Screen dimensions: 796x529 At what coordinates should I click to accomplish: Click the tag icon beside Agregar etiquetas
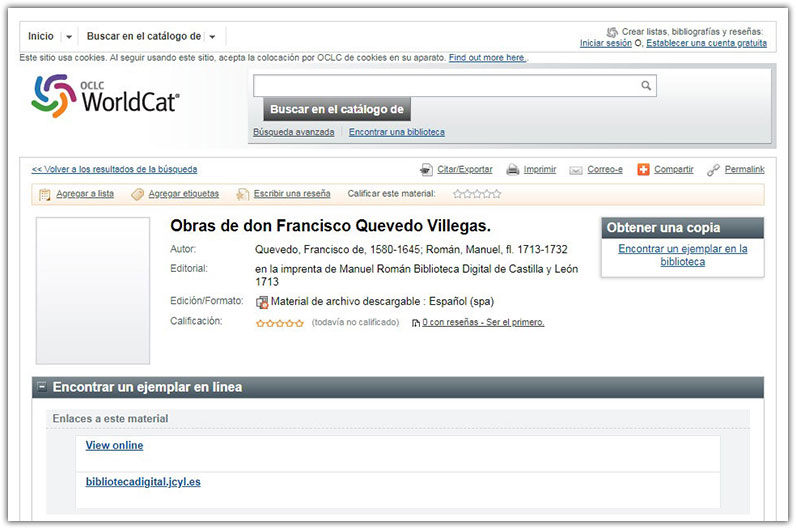[x=137, y=194]
